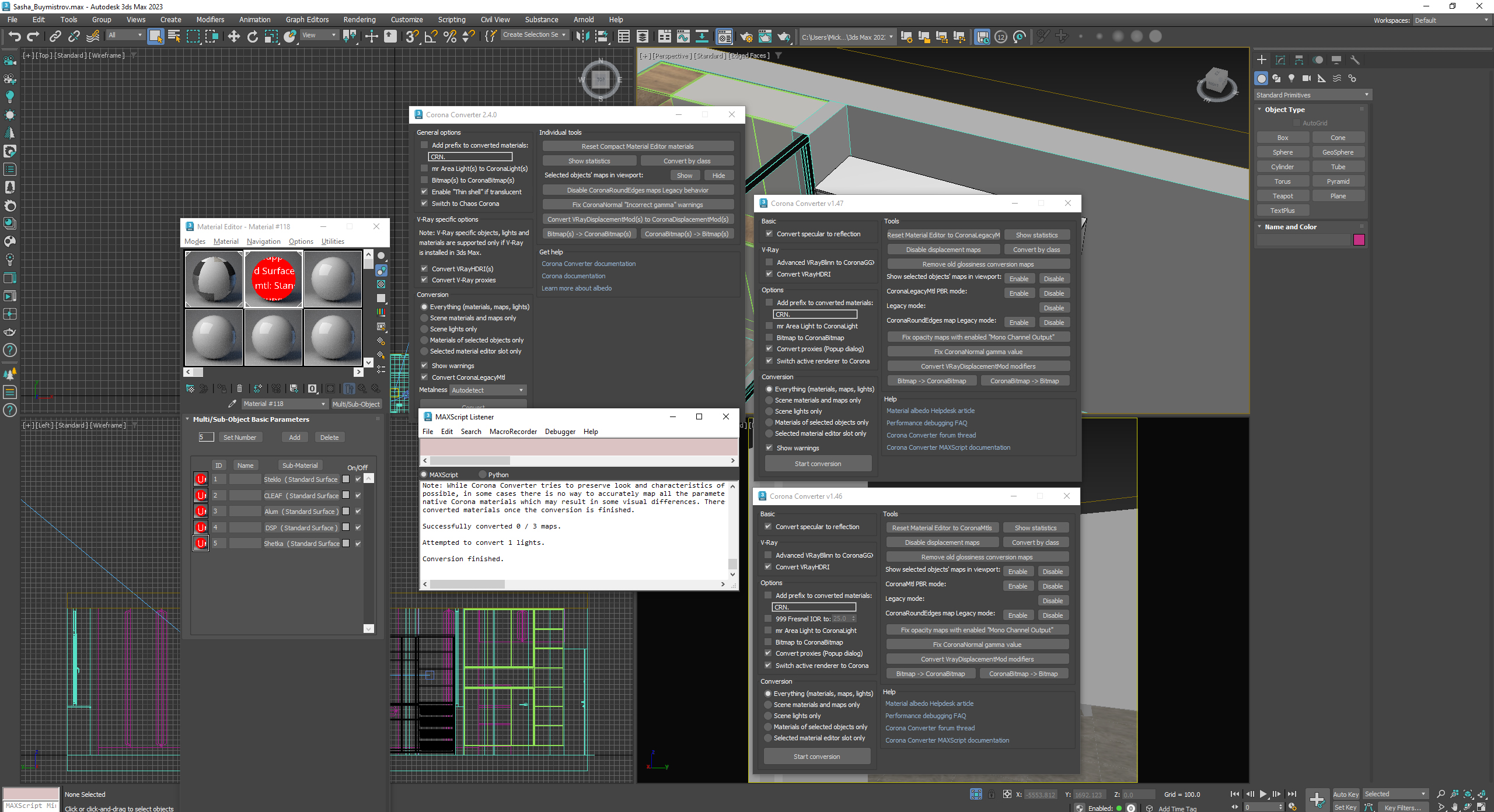Image resolution: width=1494 pixels, height=812 pixels.
Task: Open the View reference coordinate dropdown
Action: tap(319, 35)
